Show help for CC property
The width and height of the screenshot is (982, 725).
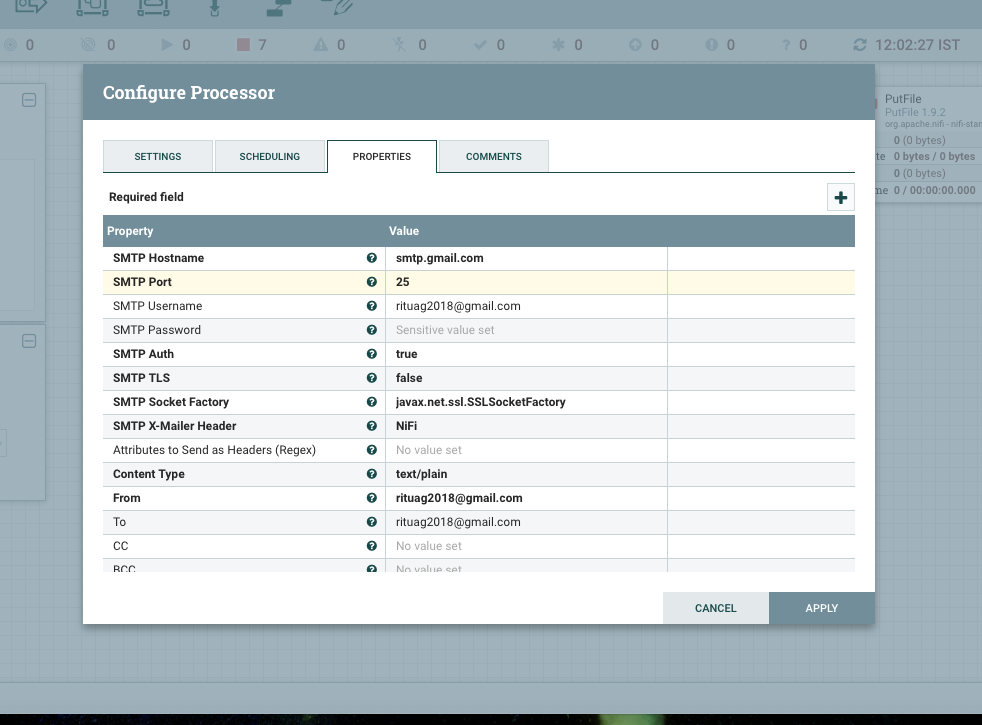(371, 546)
